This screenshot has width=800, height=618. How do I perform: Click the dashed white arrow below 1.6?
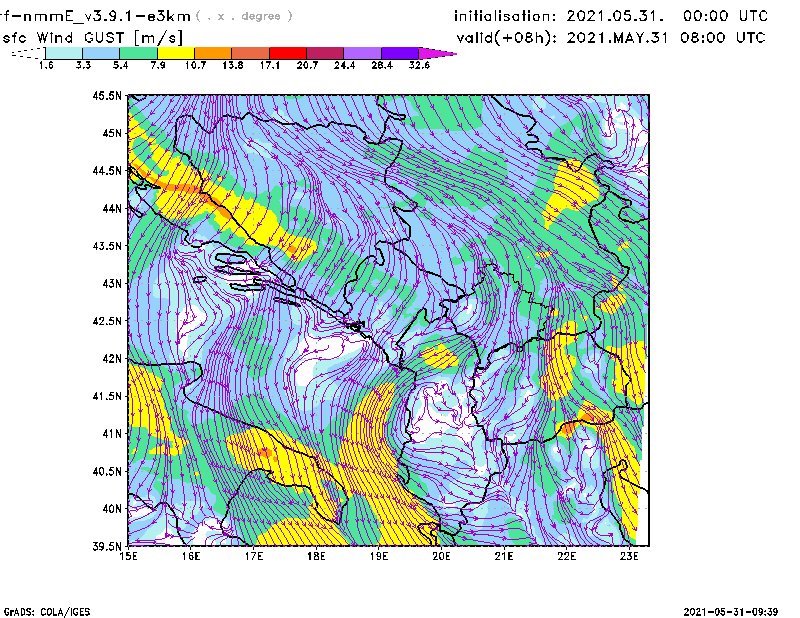[x=28, y=53]
